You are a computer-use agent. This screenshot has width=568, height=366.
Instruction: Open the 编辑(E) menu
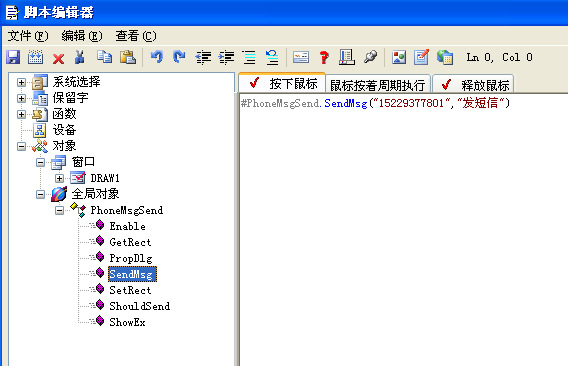[82, 36]
